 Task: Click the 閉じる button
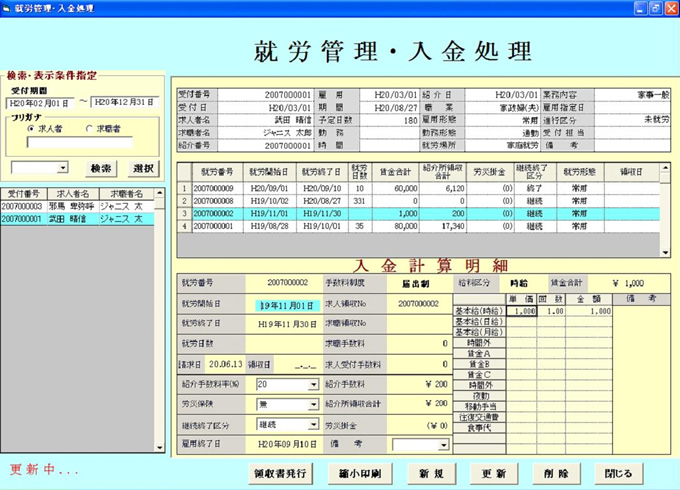coord(618,473)
